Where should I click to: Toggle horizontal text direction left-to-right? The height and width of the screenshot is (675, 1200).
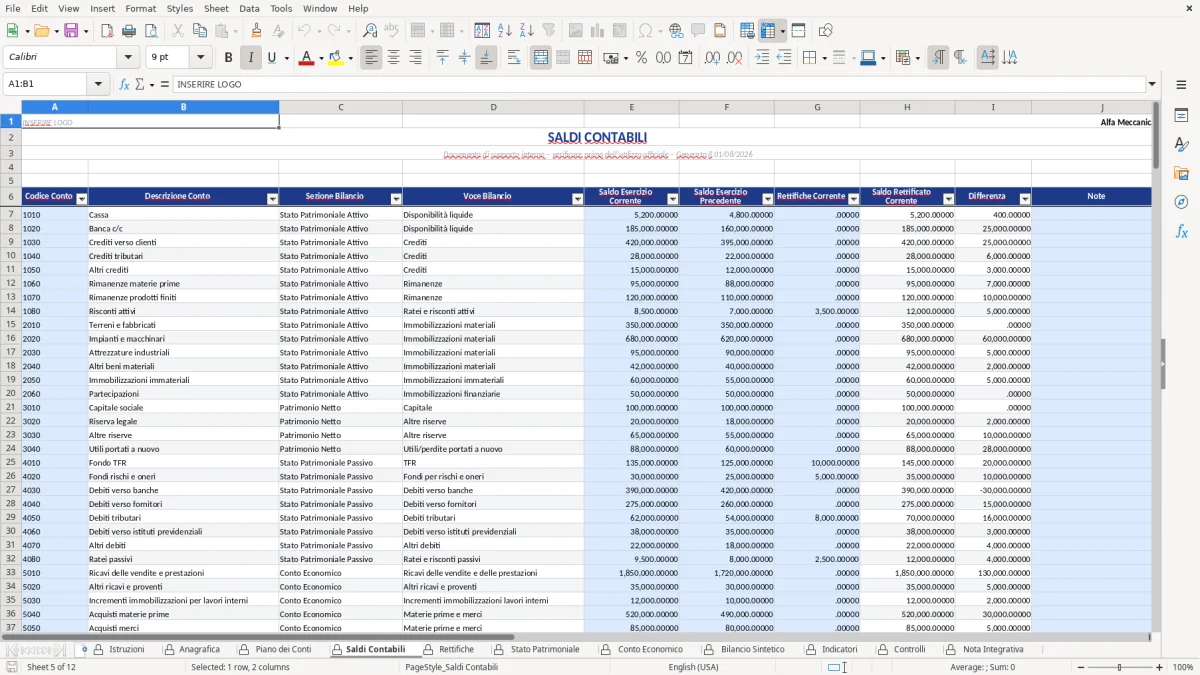(987, 58)
